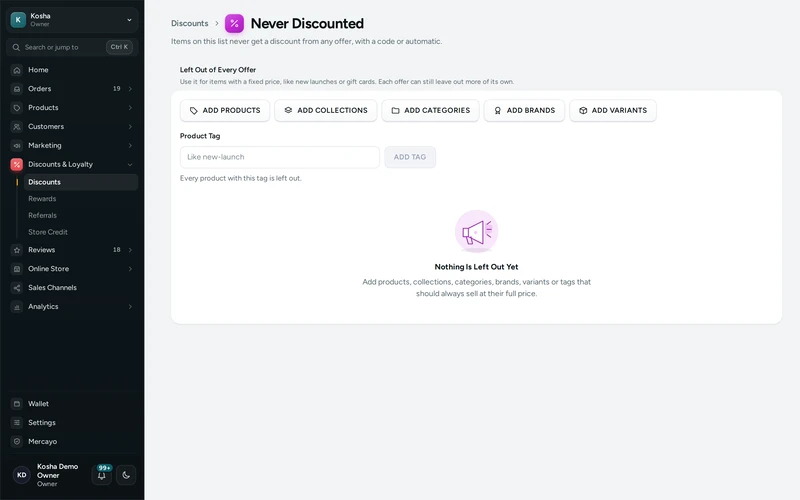
Task: Click the cube icon in Add Variants
Action: [x=583, y=111]
